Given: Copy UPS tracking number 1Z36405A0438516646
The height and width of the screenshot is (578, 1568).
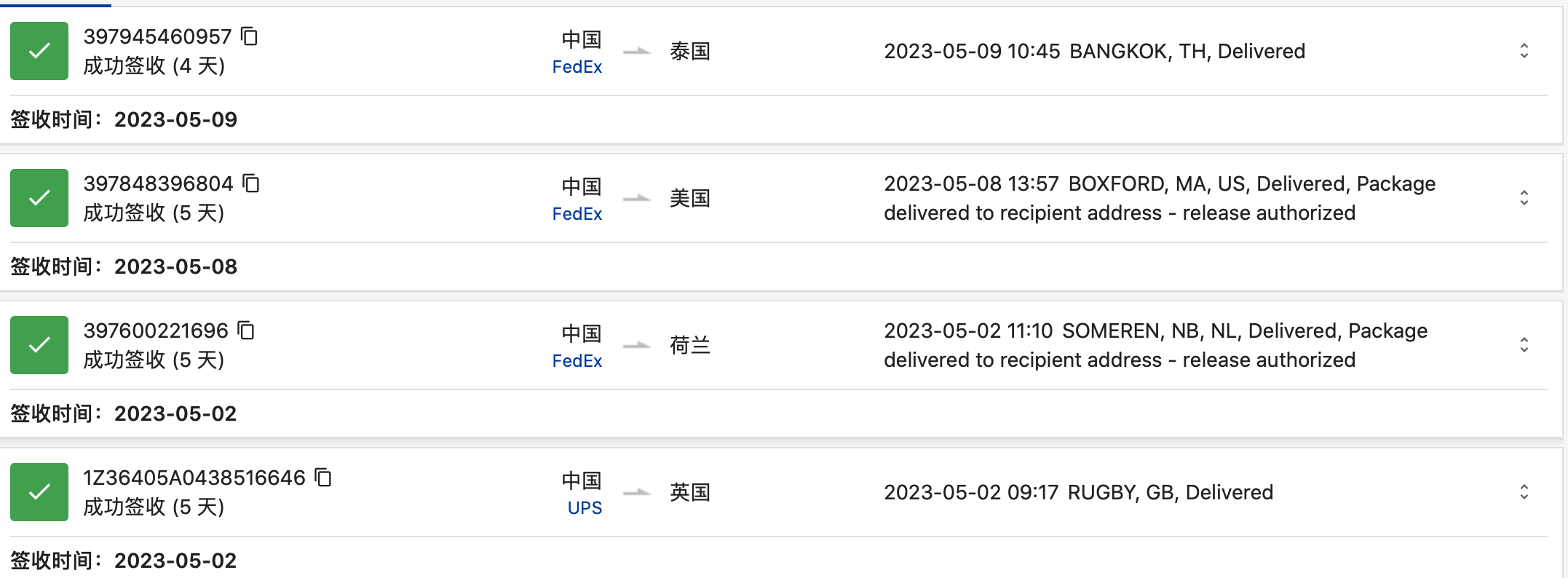Looking at the screenshot, I should pyautogui.click(x=323, y=478).
